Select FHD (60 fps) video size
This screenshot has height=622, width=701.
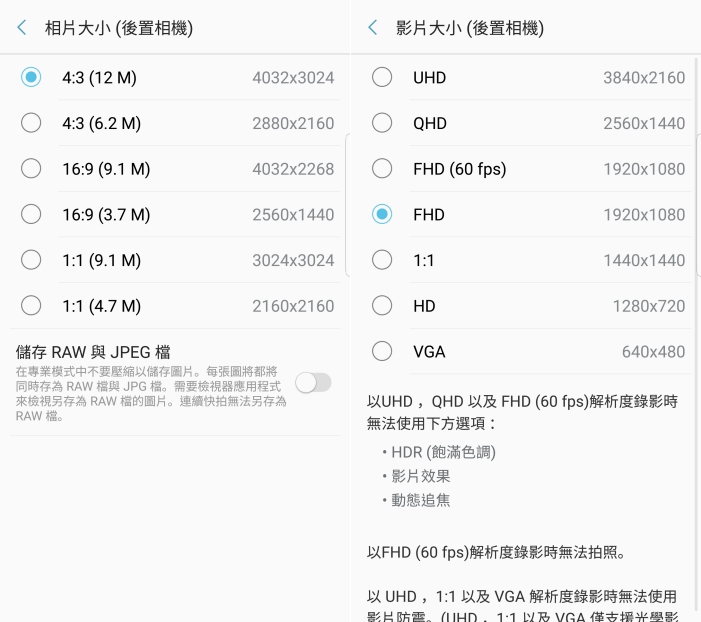(x=382, y=169)
